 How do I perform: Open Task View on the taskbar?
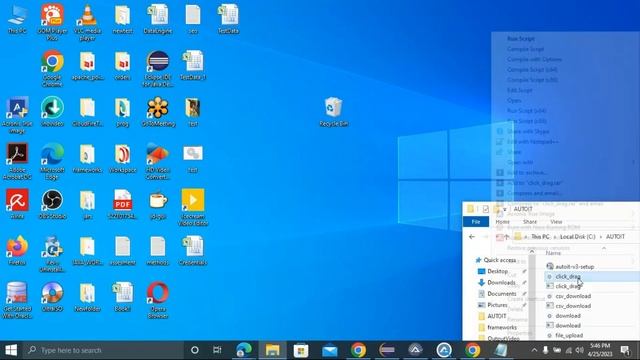point(217,350)
